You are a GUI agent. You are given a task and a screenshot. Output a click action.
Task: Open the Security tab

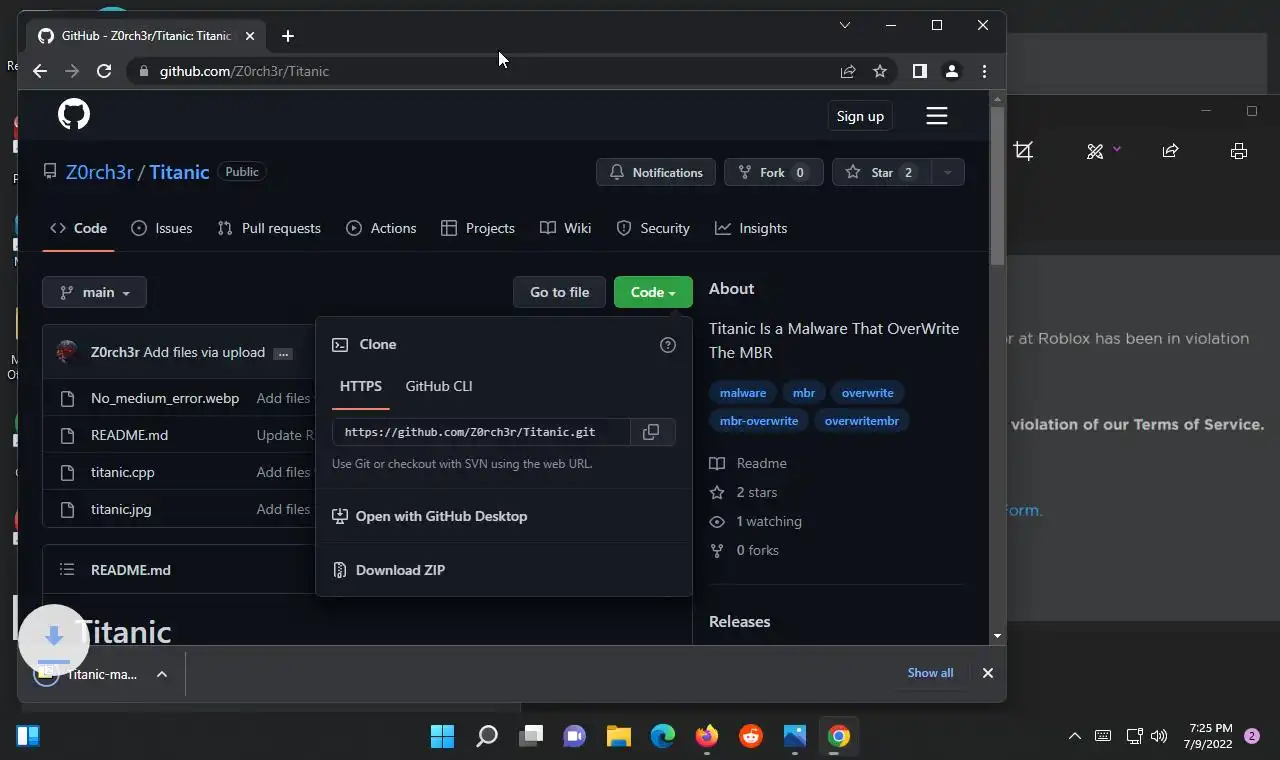coord(653,228)
